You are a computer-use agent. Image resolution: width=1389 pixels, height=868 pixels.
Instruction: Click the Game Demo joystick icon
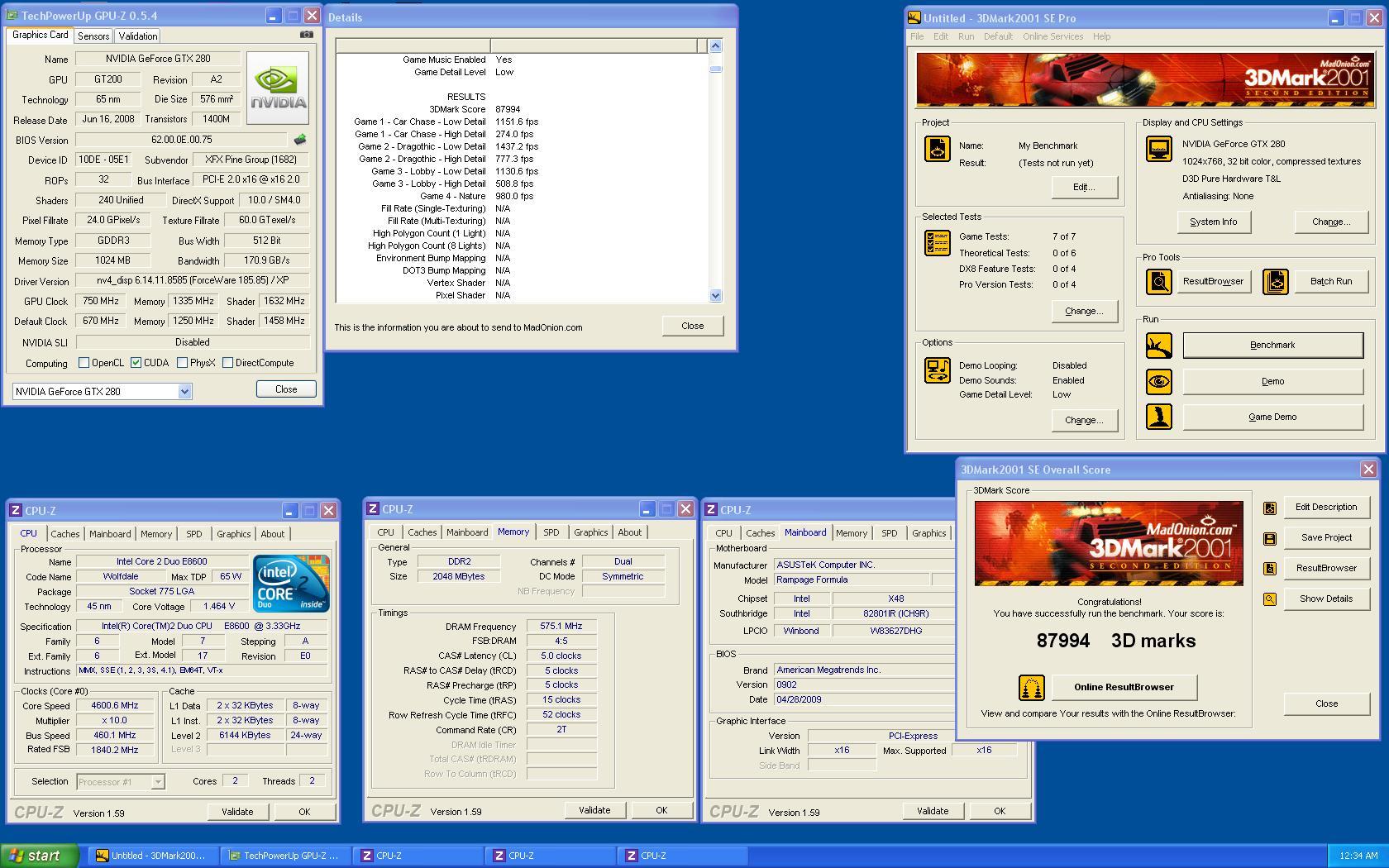tap(1158, 417)
